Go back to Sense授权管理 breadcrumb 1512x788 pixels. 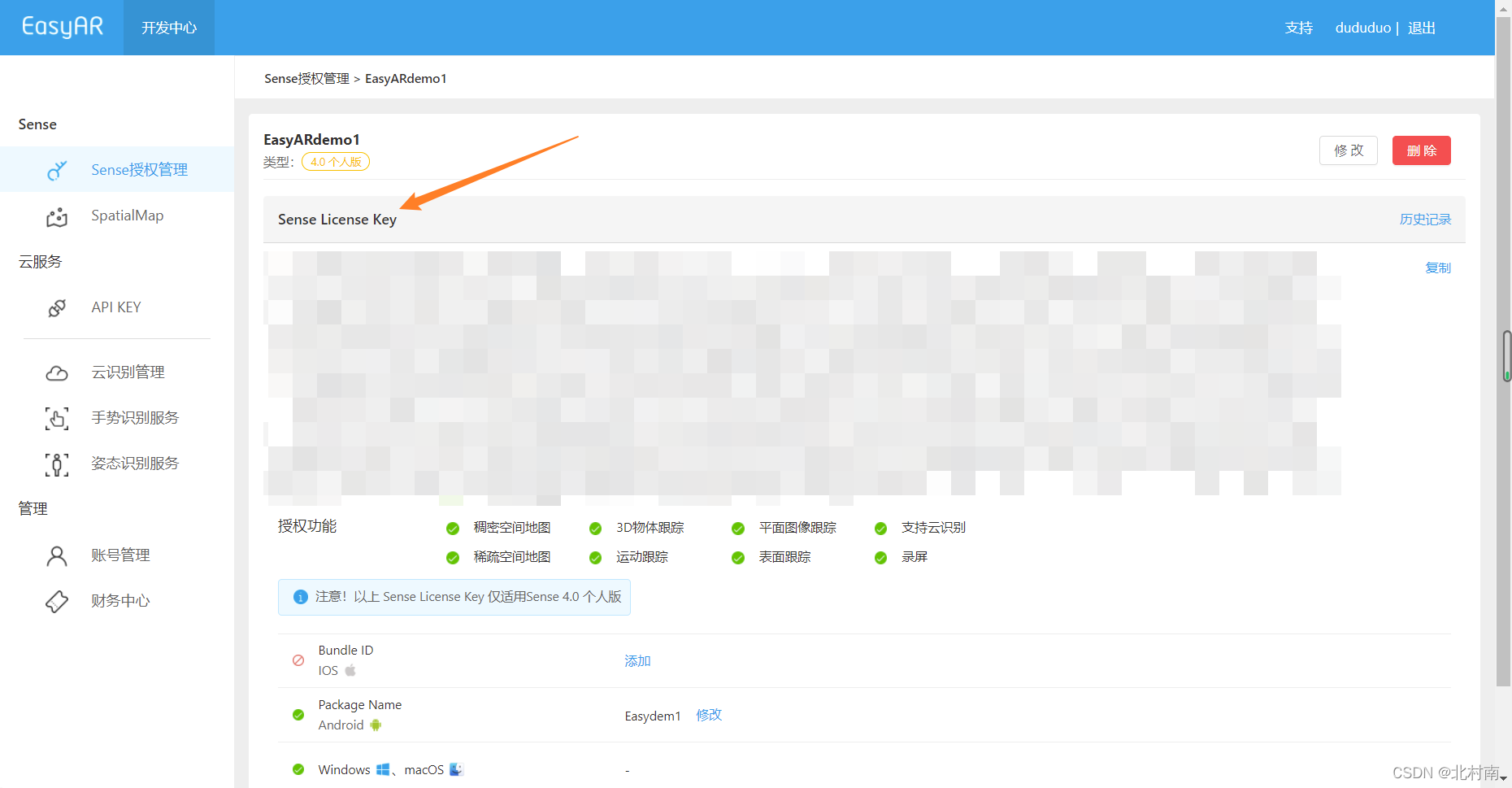[x=306, y=79]
